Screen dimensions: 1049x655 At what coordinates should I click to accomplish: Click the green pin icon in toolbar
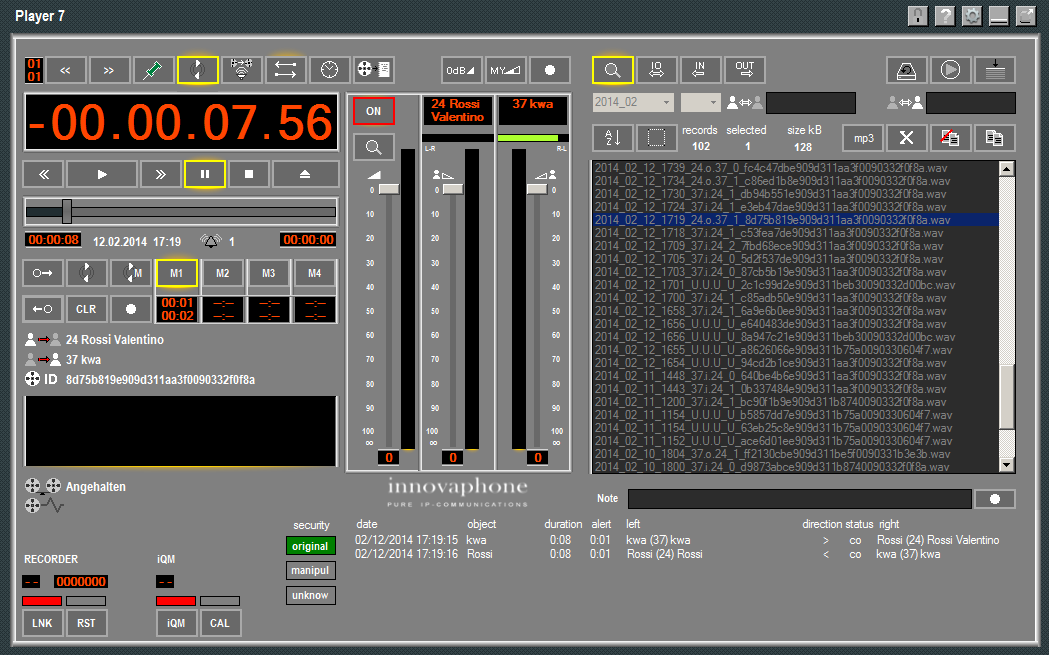(154, 70)
